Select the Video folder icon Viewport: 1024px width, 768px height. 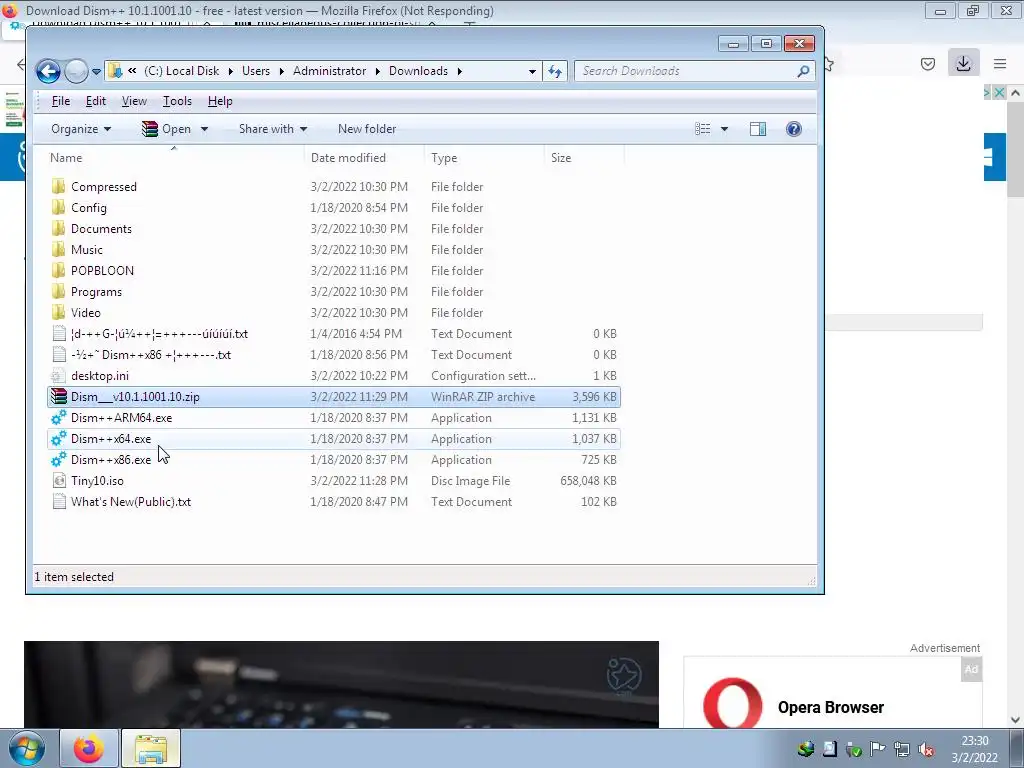pos(59,313)
